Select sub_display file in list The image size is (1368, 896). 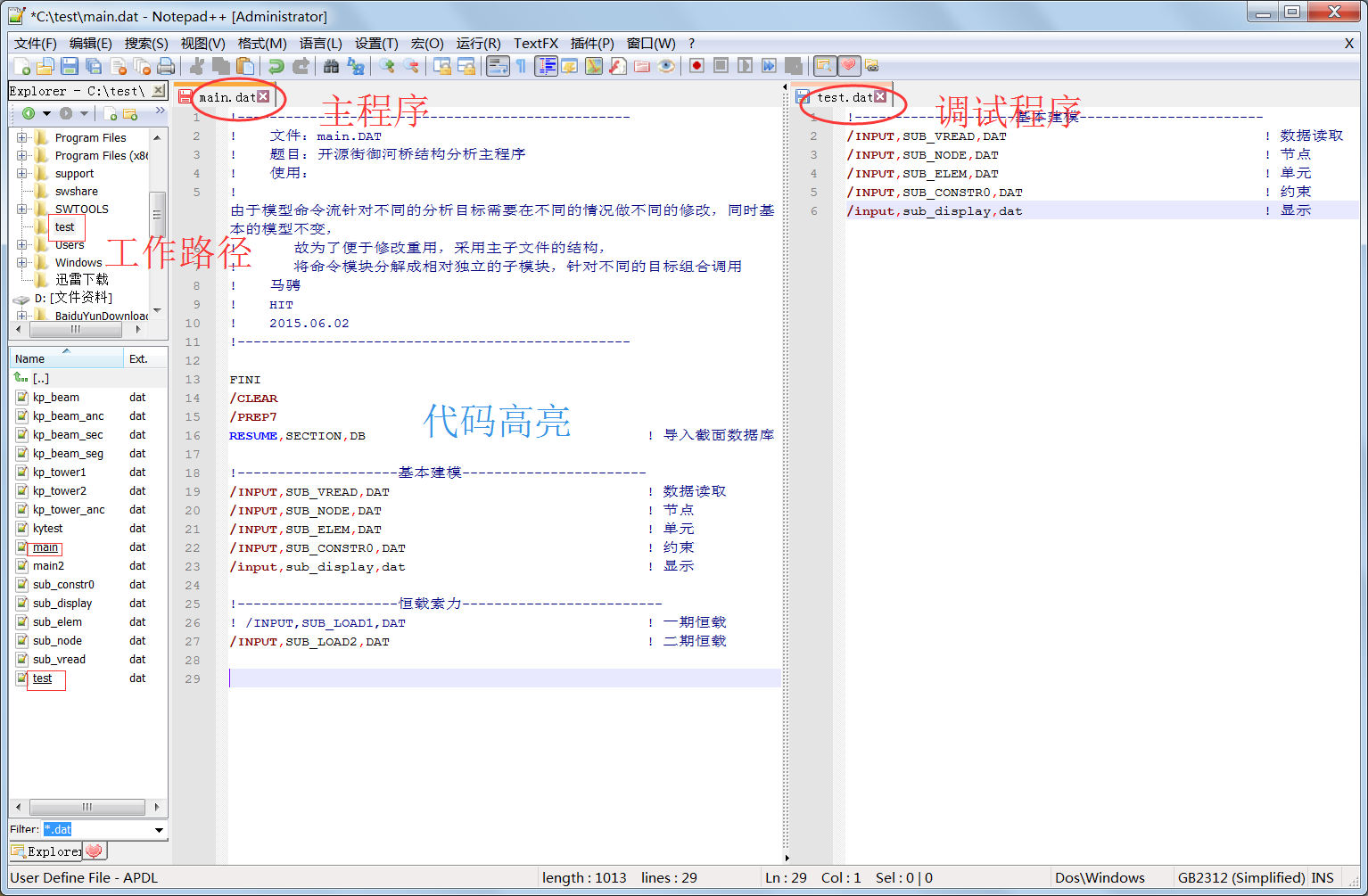62,604
